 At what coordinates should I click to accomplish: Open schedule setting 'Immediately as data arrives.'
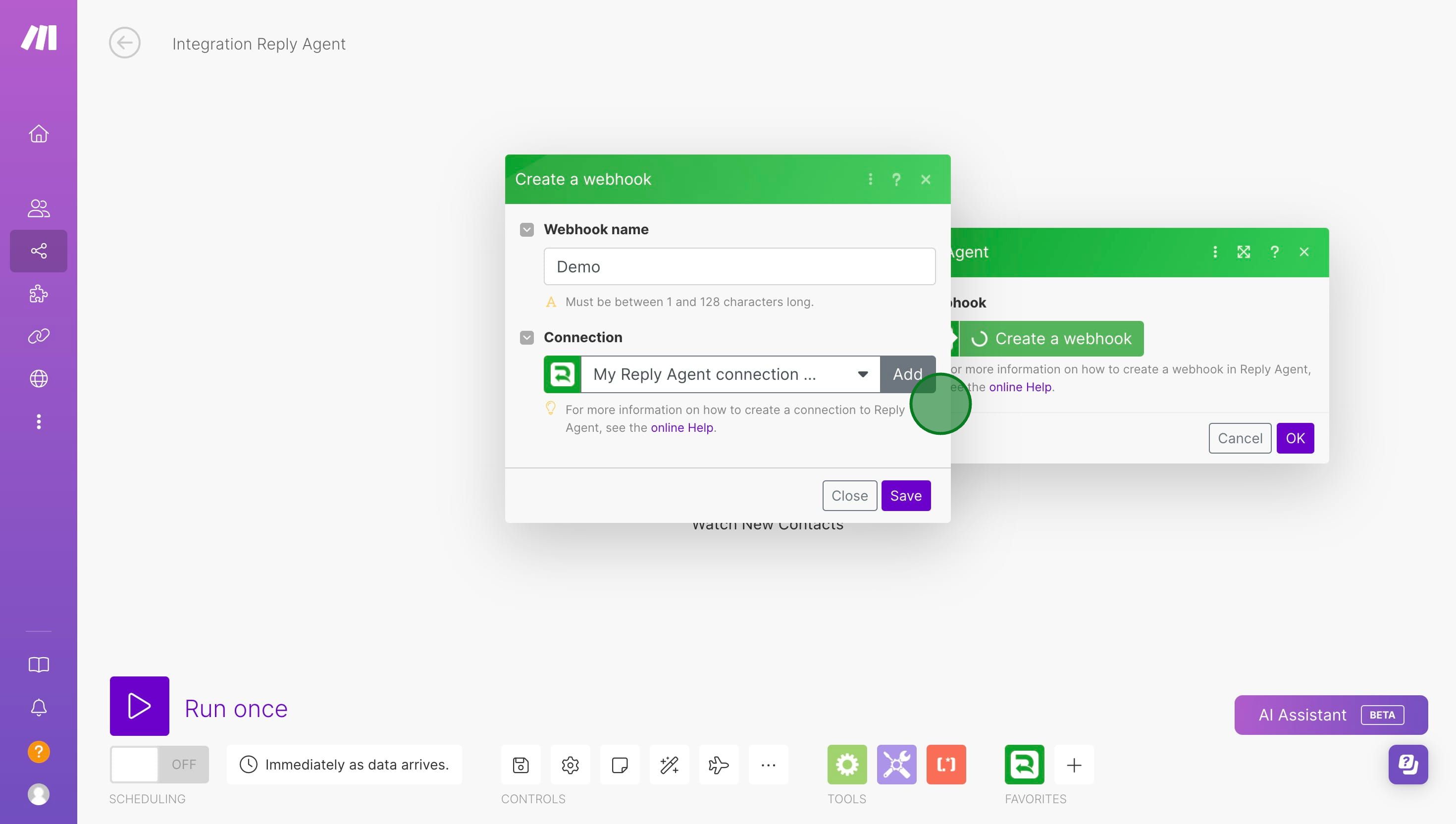pyautogui.click(x=344, y=765)
